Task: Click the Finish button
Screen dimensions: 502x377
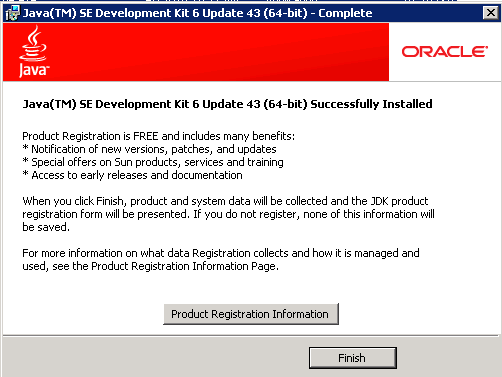Action: pyautogui.click(x=353, y=358)
